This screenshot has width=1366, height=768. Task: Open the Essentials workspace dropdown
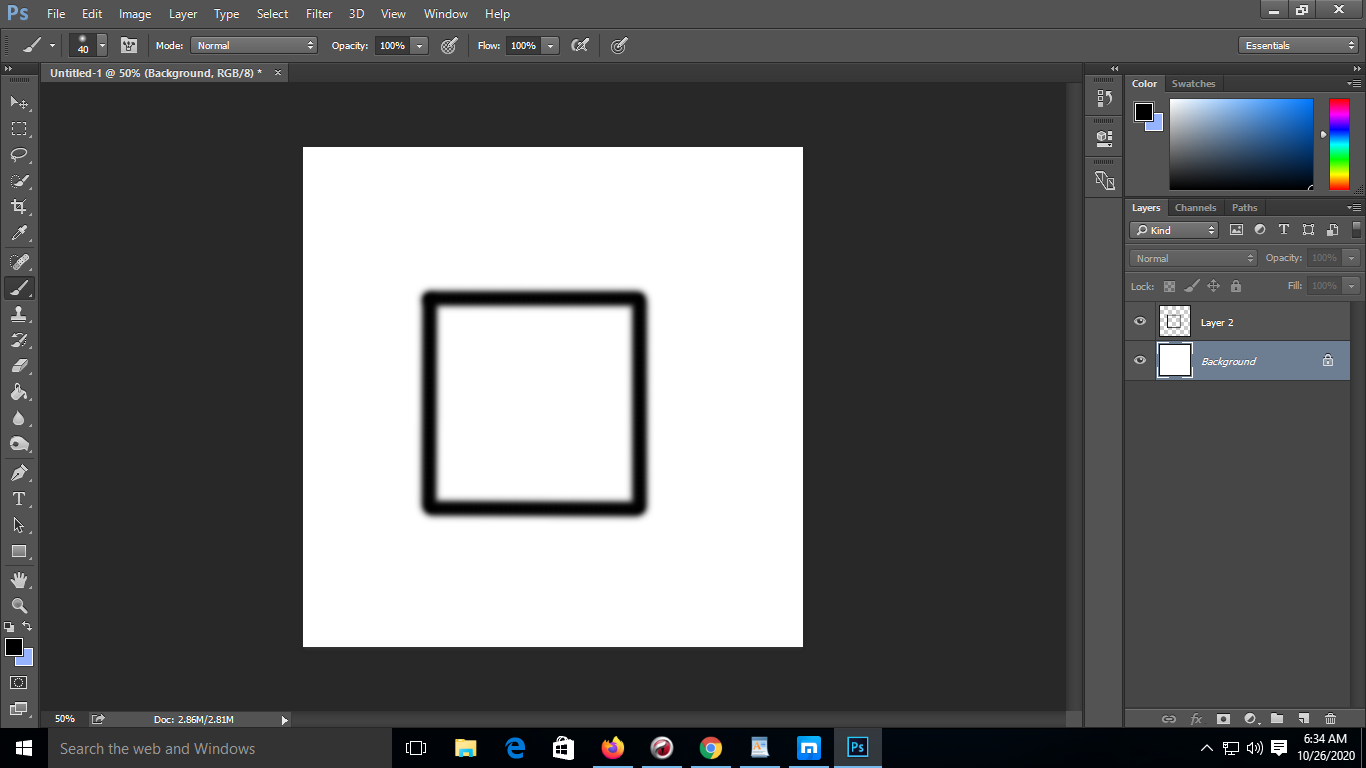pyautogui.click(x=1298, y=45)
